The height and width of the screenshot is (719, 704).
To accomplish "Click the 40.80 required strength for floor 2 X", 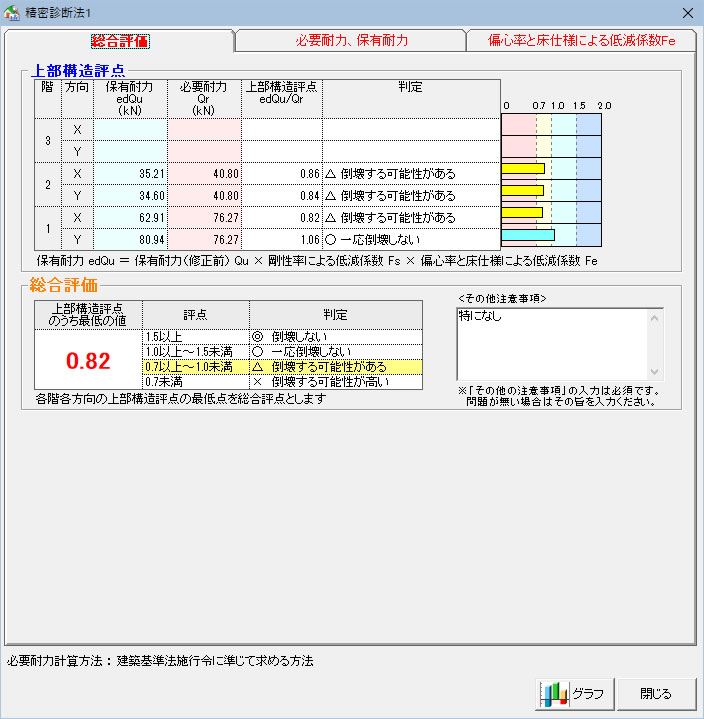I will click(x=205, y=174).
